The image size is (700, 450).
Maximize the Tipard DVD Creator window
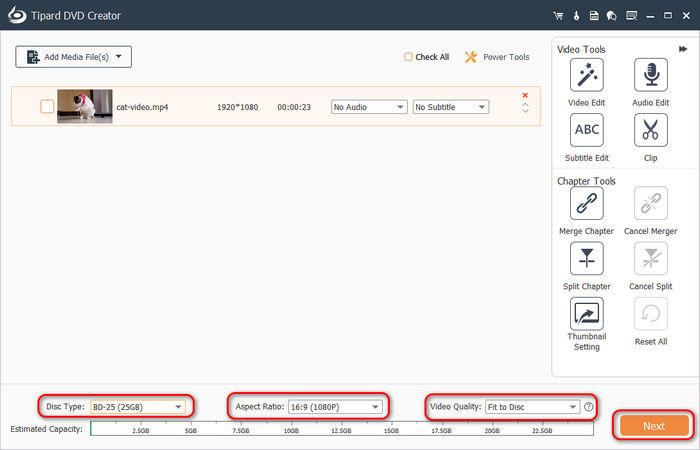[x=668, y=16]
